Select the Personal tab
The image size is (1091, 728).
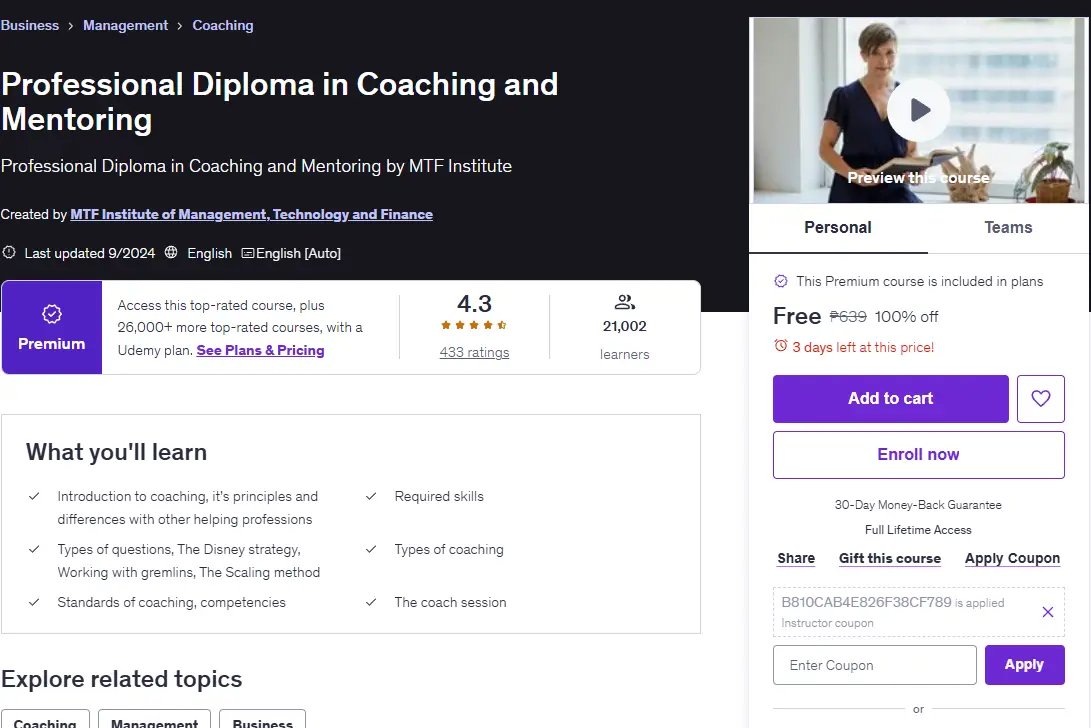coord(838,228)
